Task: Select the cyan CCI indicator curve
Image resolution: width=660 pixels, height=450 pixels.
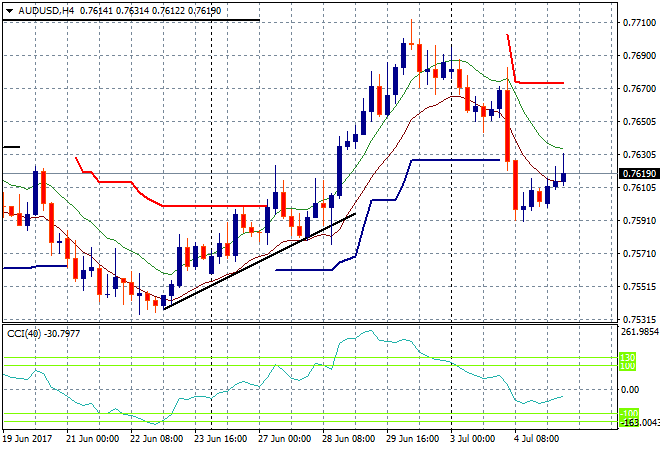Action: (283, 377)
